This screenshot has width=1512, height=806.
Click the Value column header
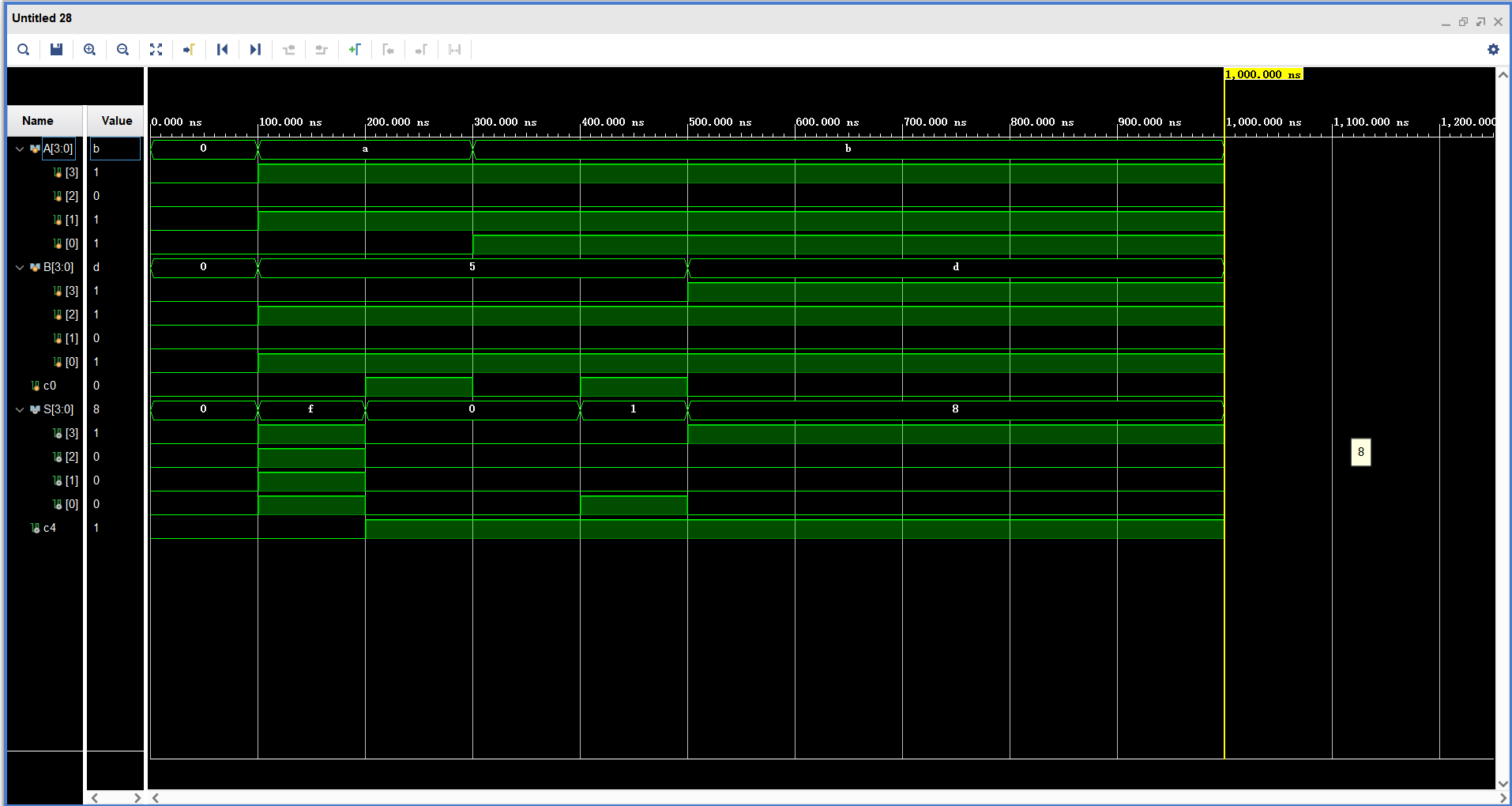(x=115, y=120)
